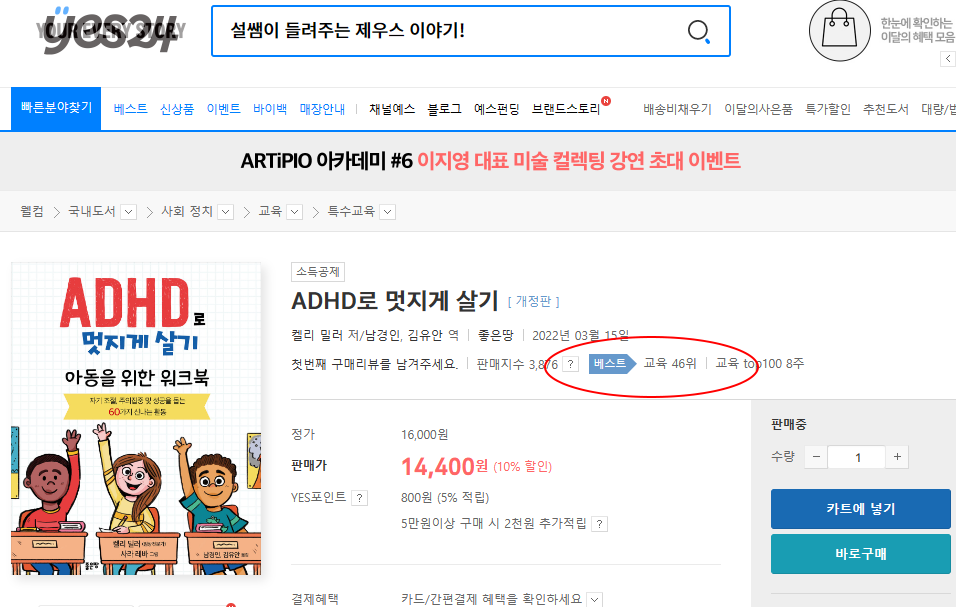Click the left arrow beside benefits banner
The height and width of the screenshot is (607, 956).
947,59
